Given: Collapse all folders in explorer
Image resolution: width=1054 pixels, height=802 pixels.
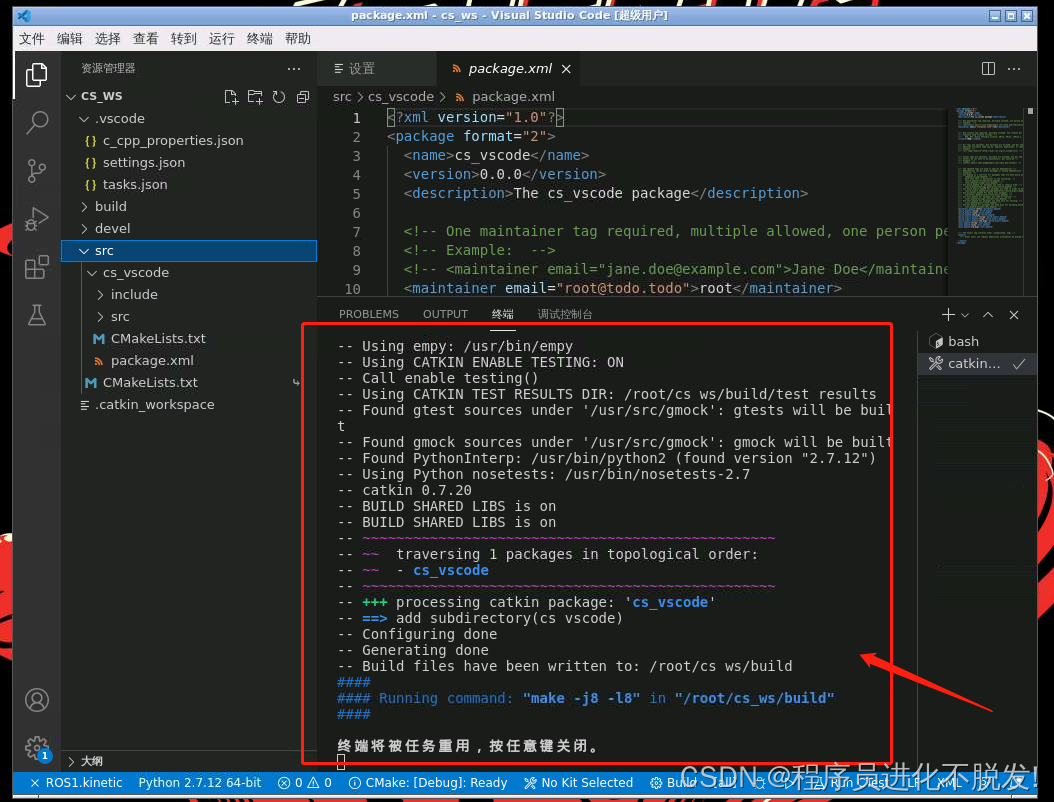Looking at the screenshot, I should click(303, 97).
